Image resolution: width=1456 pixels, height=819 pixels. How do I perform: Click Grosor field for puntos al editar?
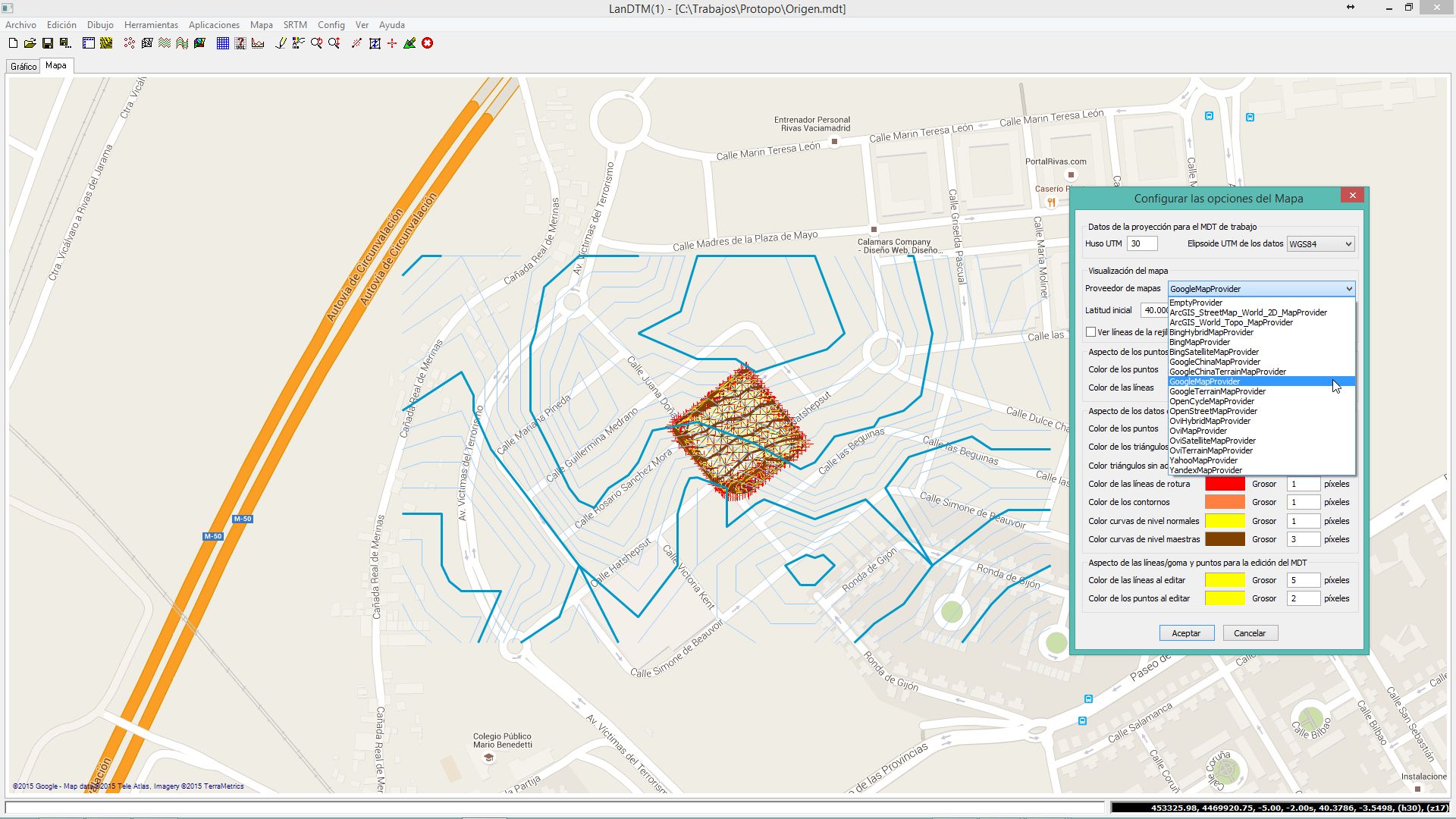click(1304, 598)
